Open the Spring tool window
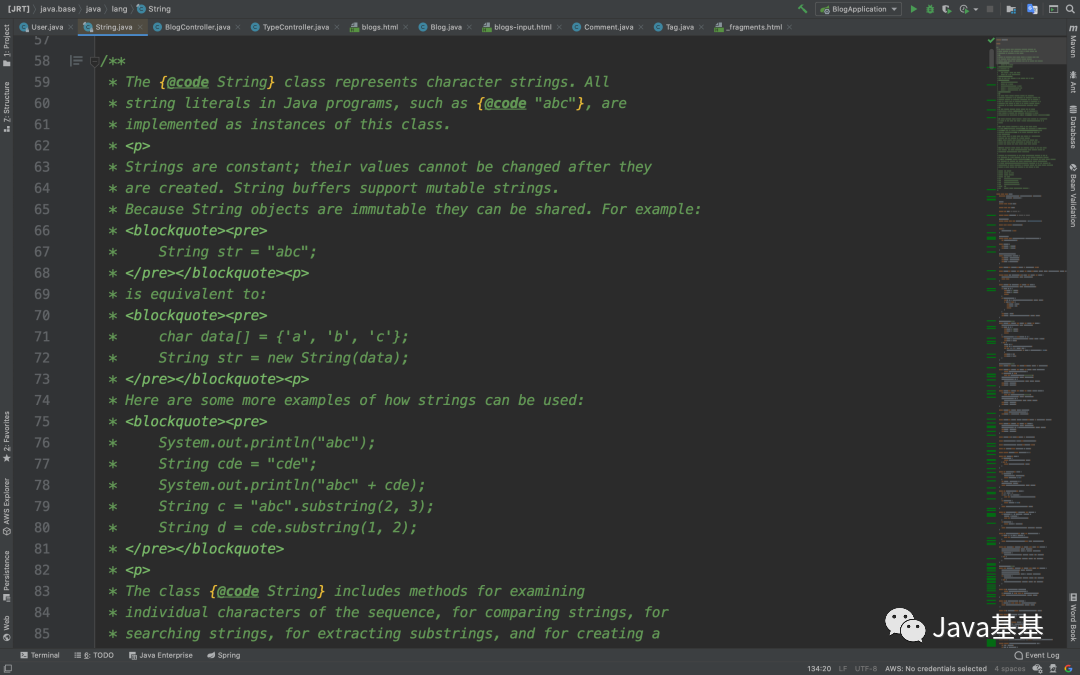 pos(224,655)
